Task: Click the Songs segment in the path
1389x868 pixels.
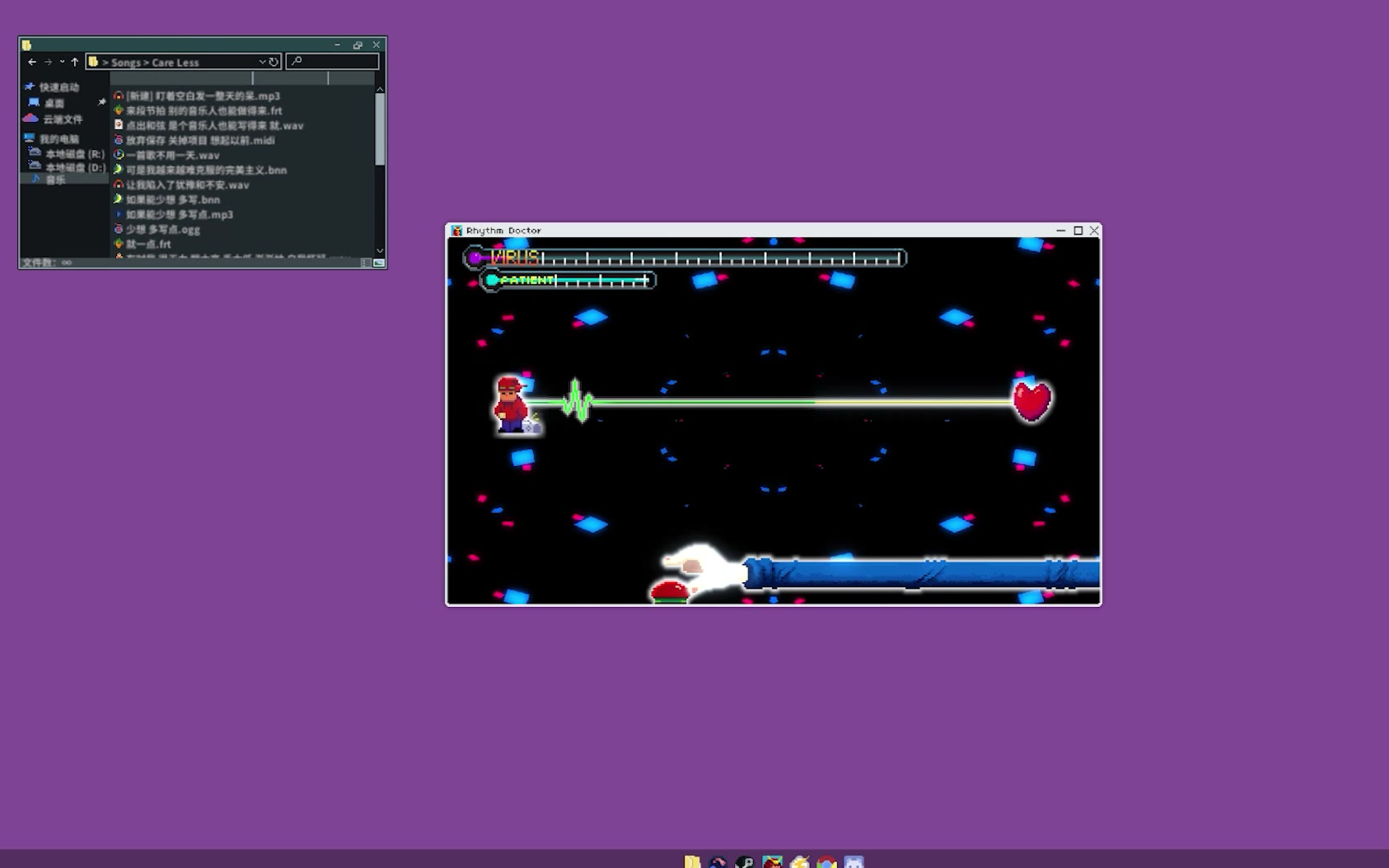Action: [x=126, y=63]
